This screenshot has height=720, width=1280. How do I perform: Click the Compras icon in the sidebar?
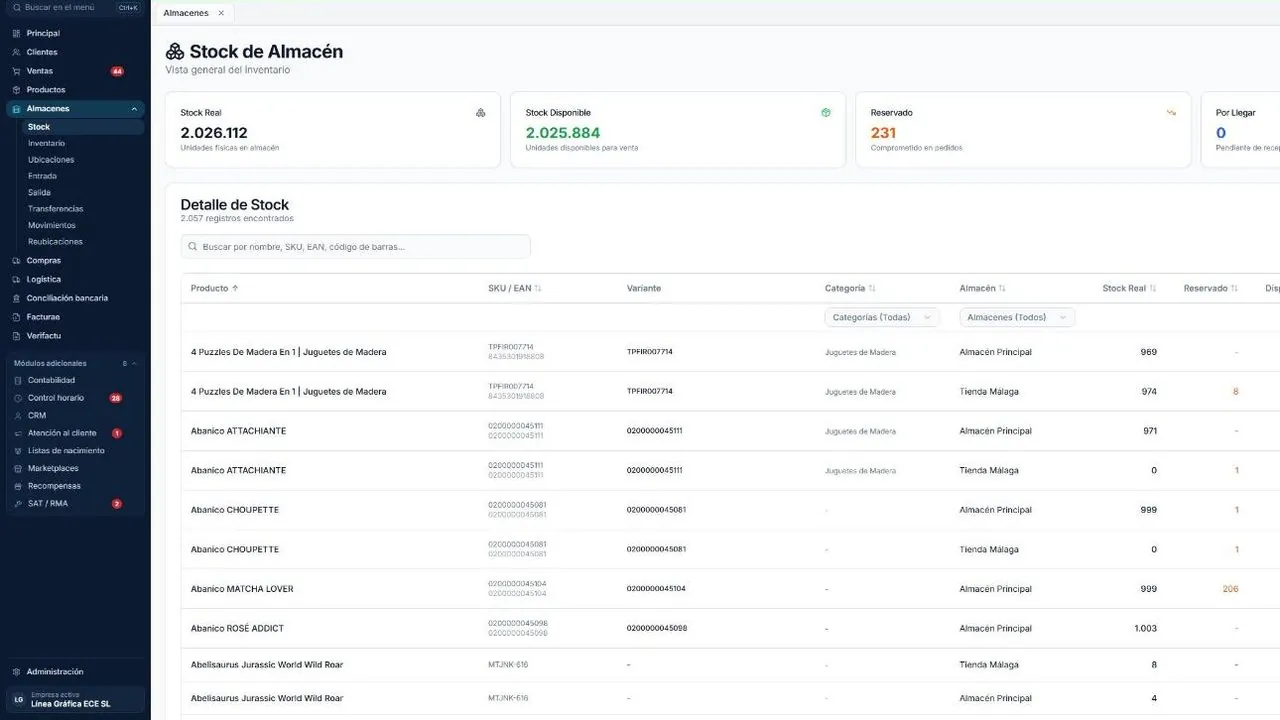(x=16, y=261)
